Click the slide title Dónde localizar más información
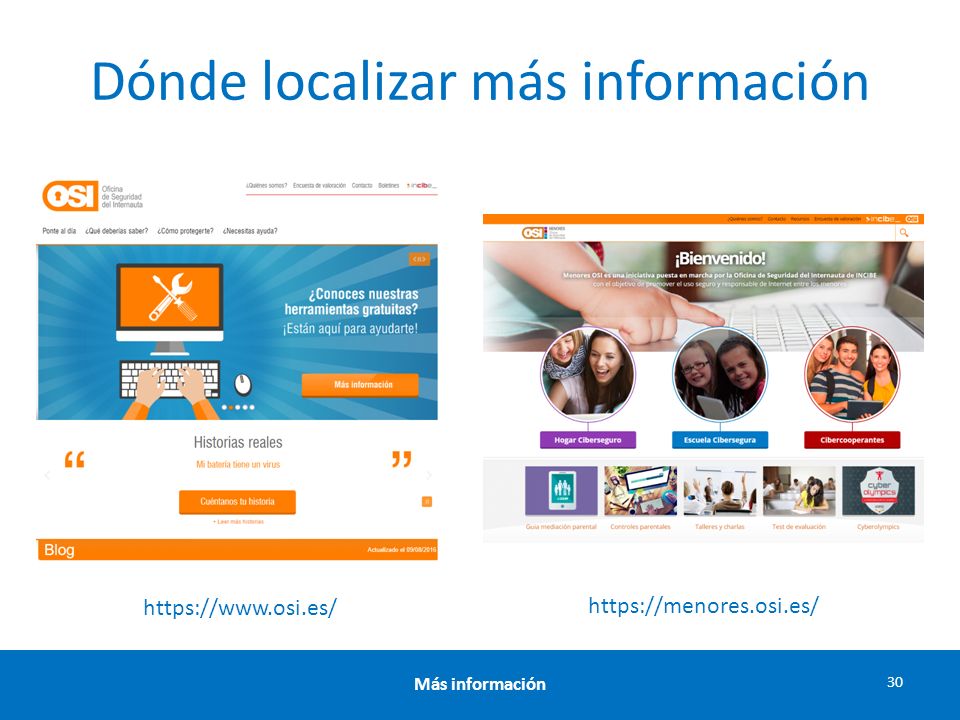This screenshot has height=720, width=960. 480,81
